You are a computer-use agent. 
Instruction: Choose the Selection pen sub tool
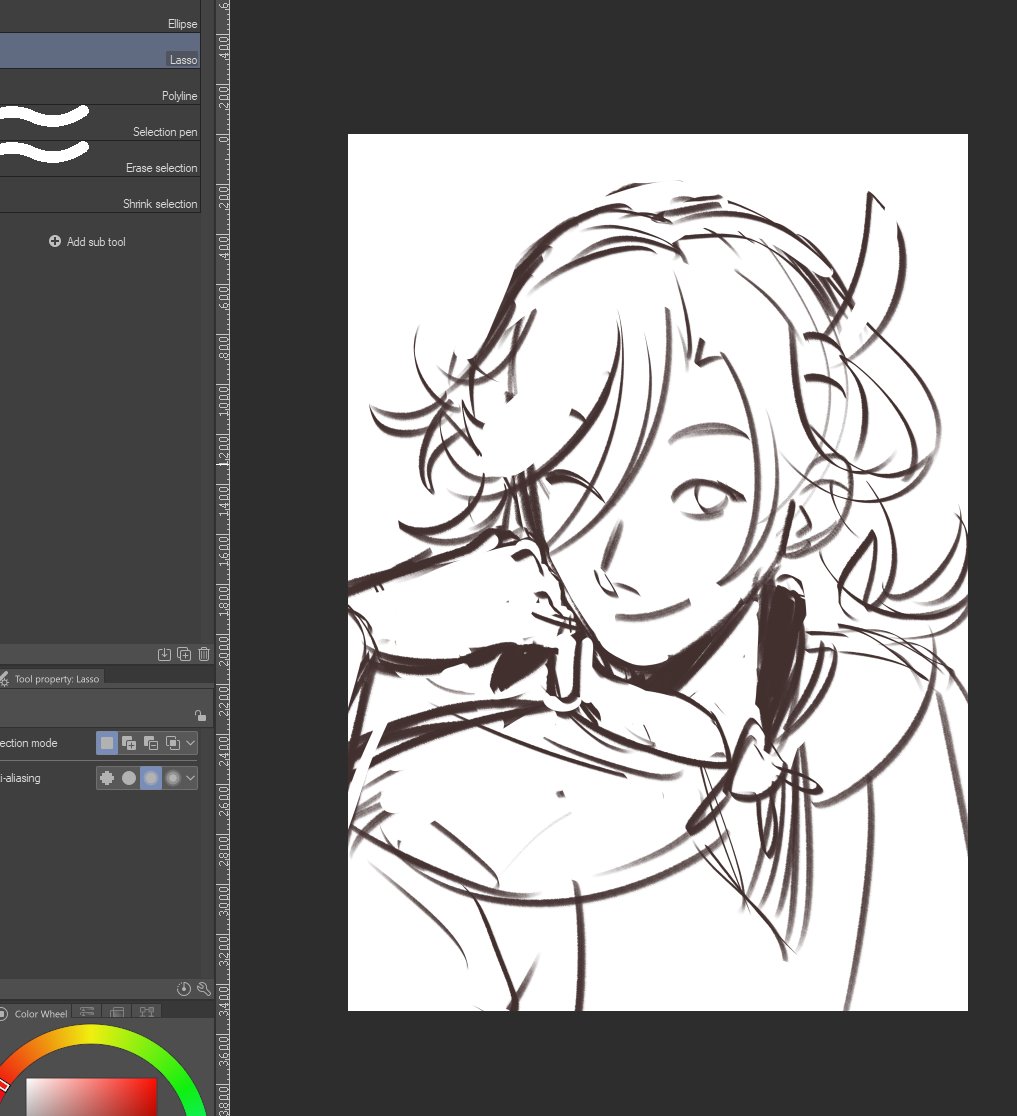point(100,124)
